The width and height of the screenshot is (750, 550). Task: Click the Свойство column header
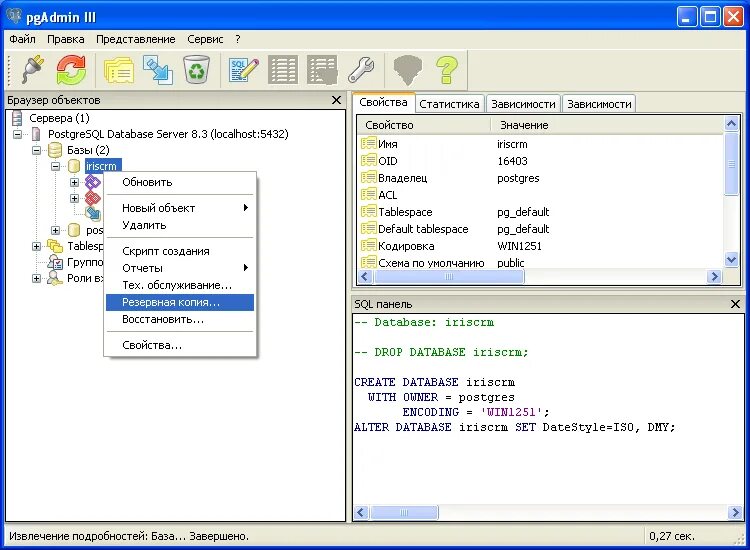point(424,125)
